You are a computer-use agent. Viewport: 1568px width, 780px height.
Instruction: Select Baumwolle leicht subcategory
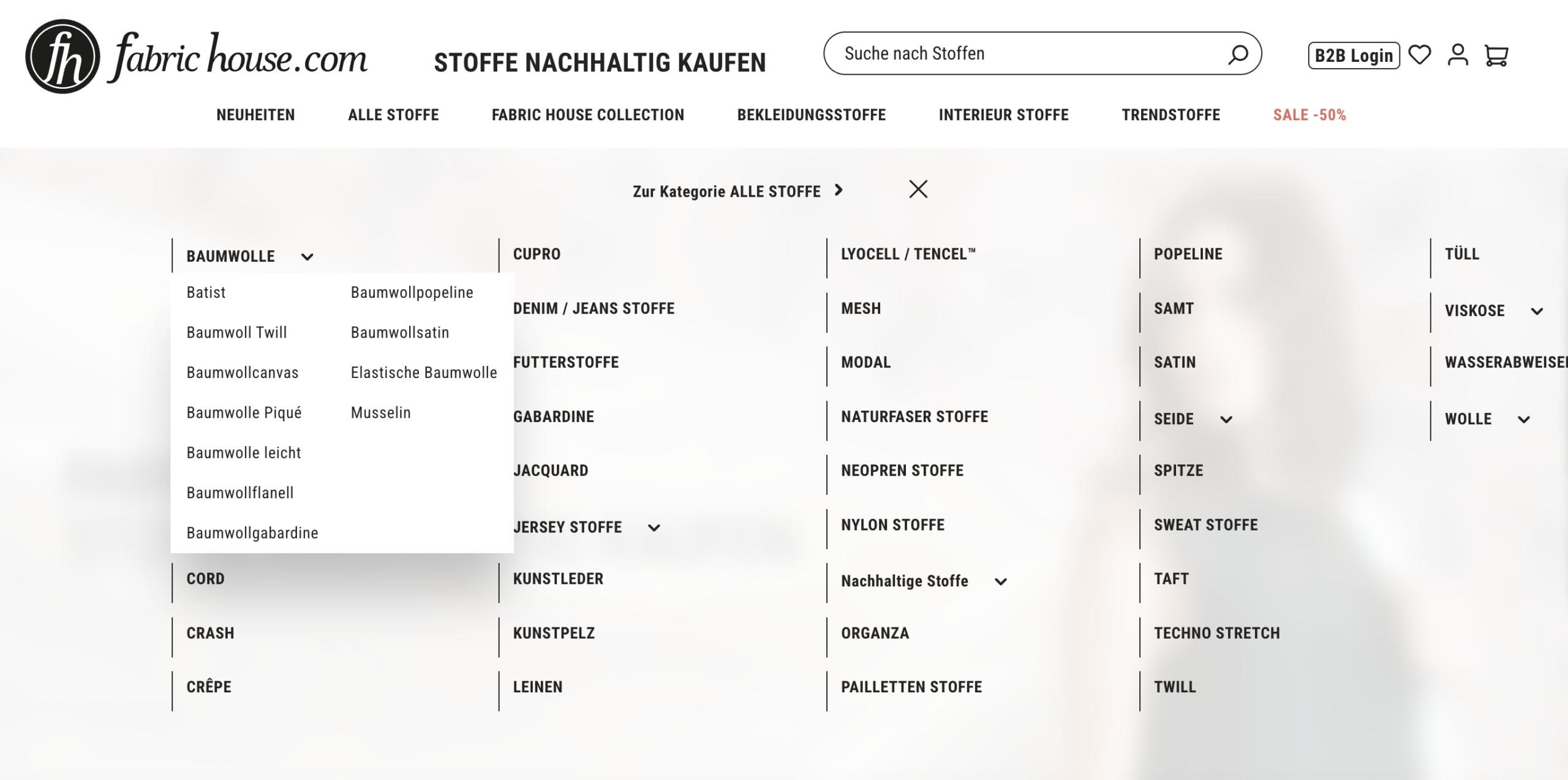point(244,452)
